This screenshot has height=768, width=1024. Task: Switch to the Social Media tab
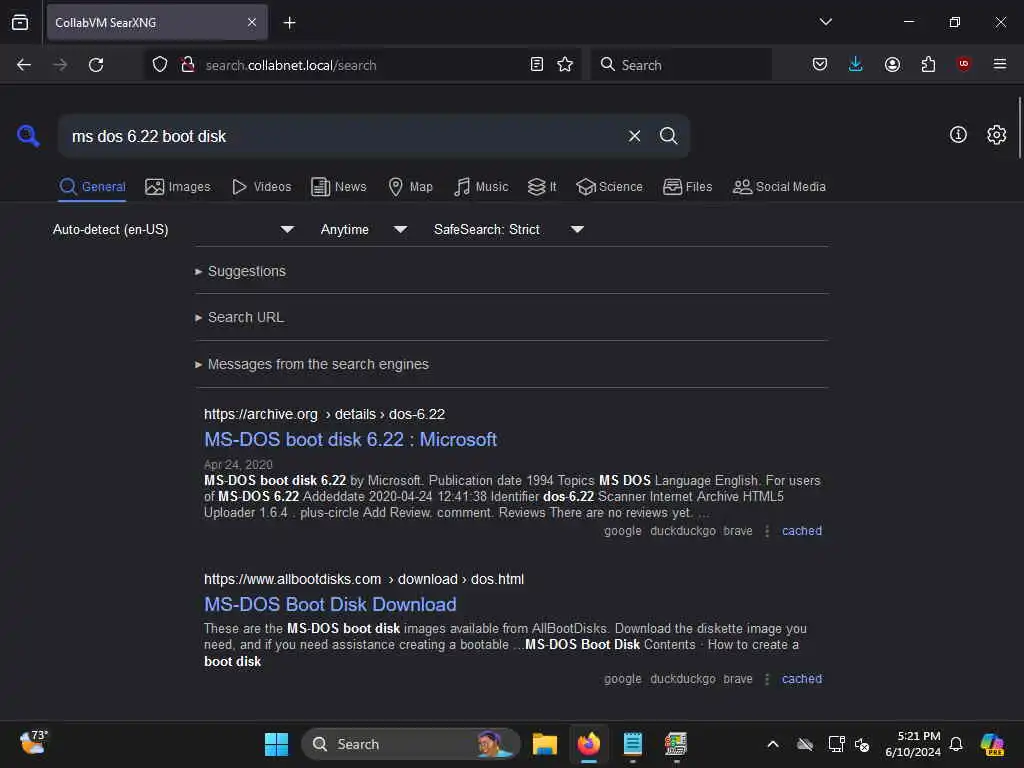(x=779, y=187)
